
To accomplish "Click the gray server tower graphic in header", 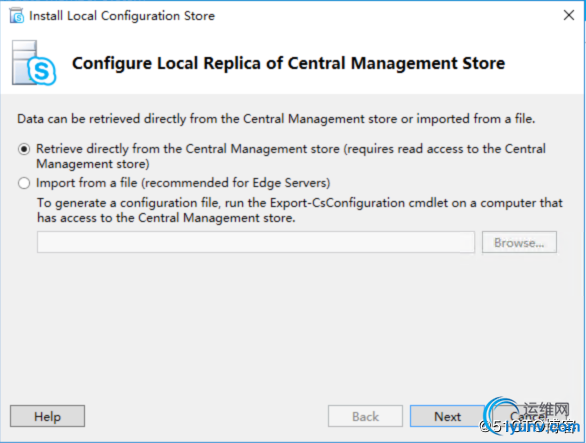I will [24, 62].
